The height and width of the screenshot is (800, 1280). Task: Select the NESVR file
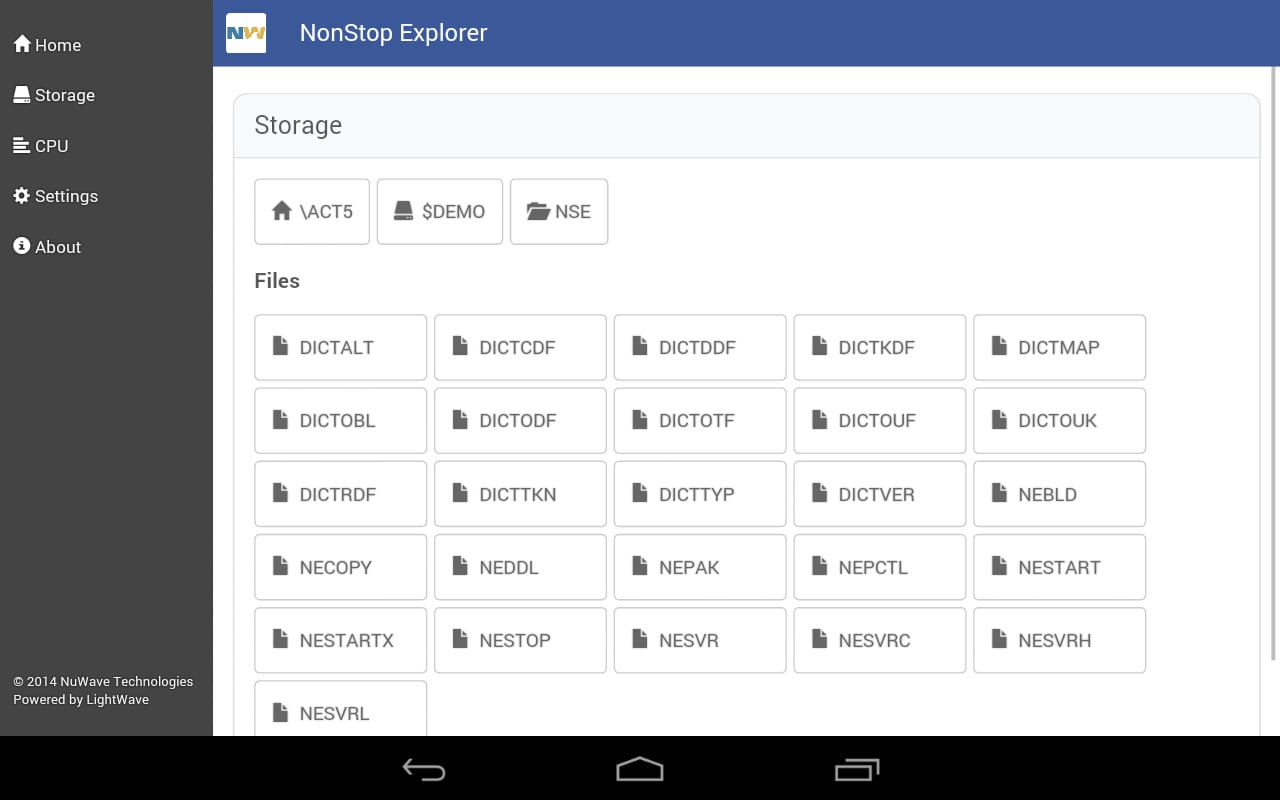700,640
